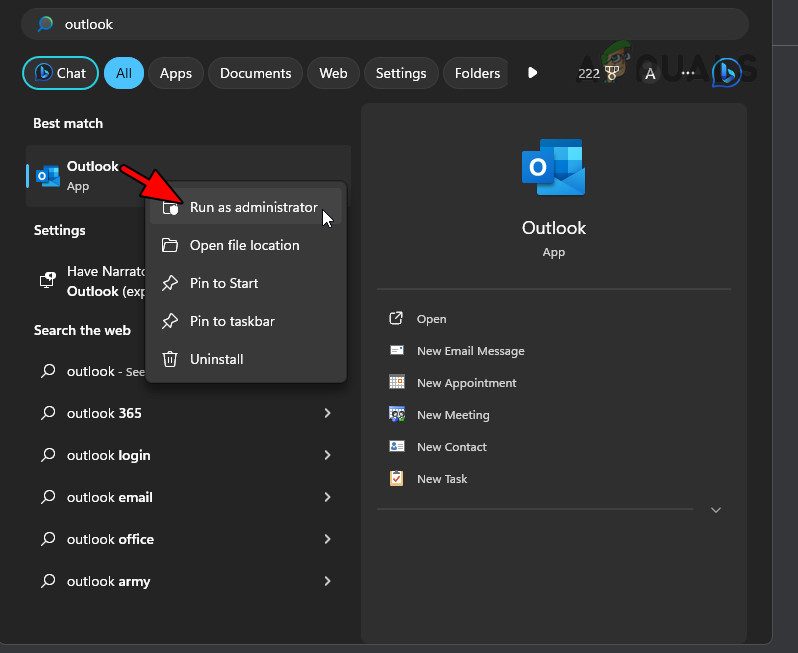Click the trash icon beside Uninstall
The image size is (798, 653).
pos(169,359)
